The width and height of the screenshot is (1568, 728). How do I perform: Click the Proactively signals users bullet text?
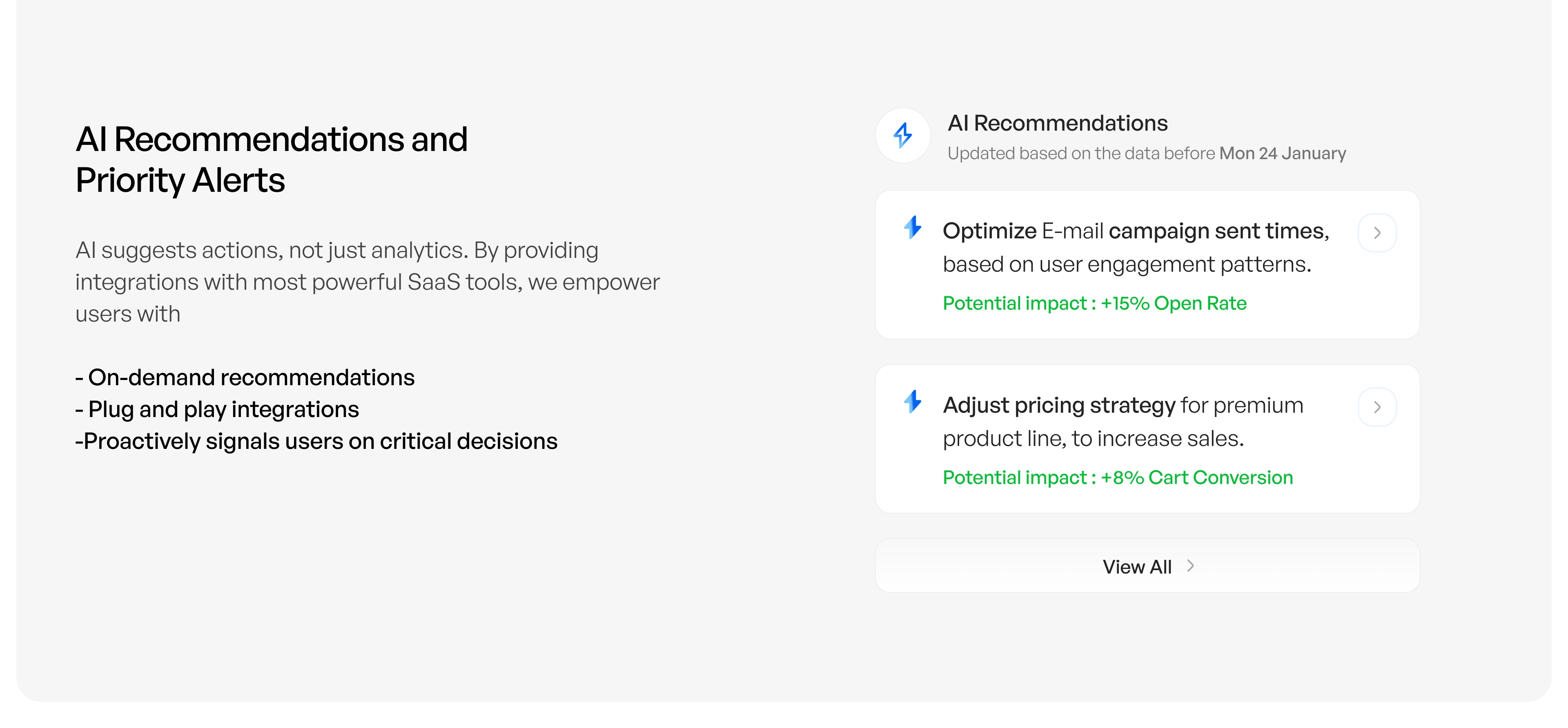pos(316,441)
